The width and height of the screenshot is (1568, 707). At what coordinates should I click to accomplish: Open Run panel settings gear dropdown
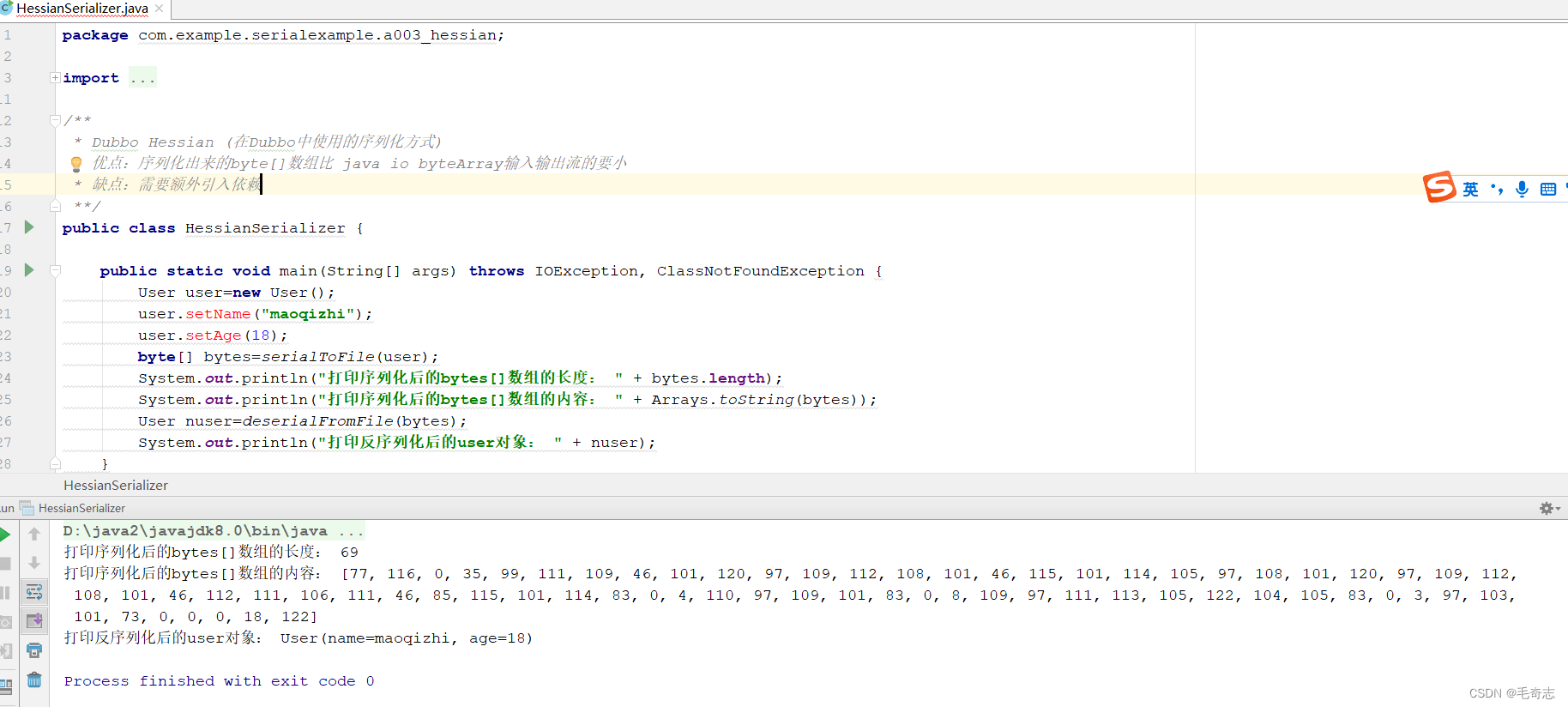click(1549, 508)
